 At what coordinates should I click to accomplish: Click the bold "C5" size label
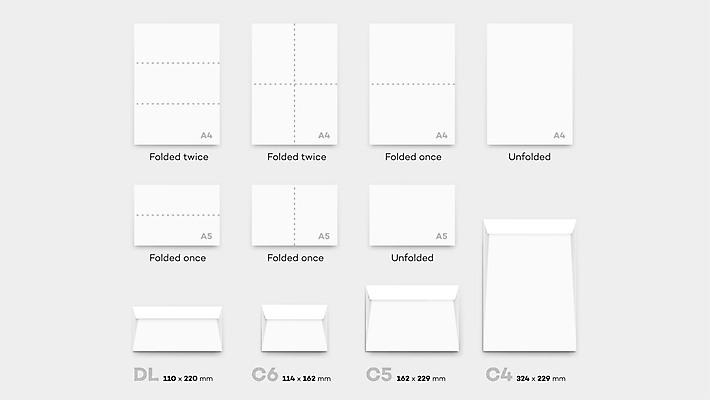click(380, 376)
